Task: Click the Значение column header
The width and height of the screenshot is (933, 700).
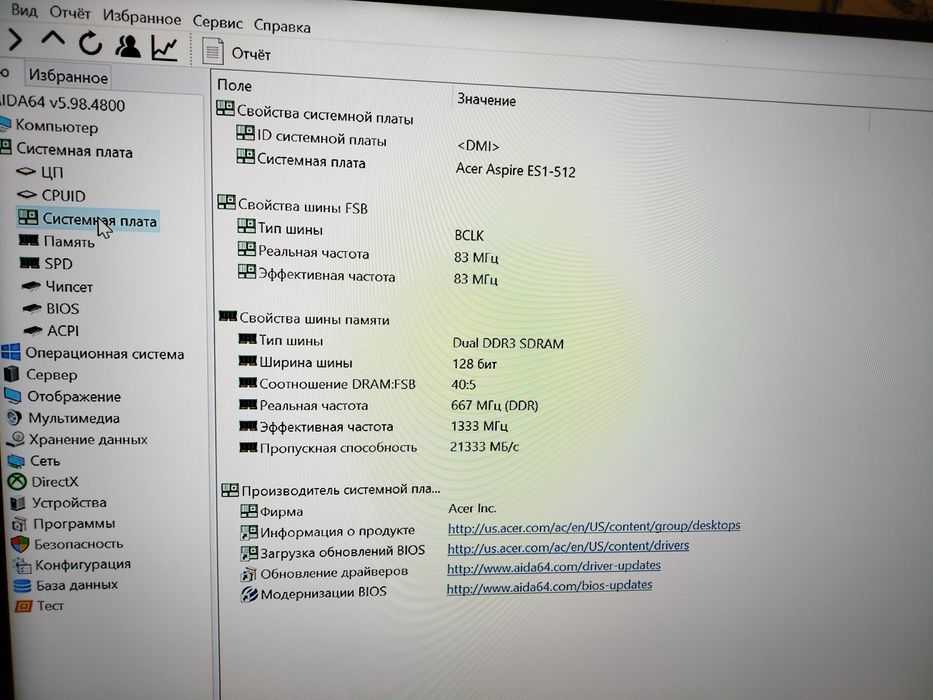Action: point(486,99)
